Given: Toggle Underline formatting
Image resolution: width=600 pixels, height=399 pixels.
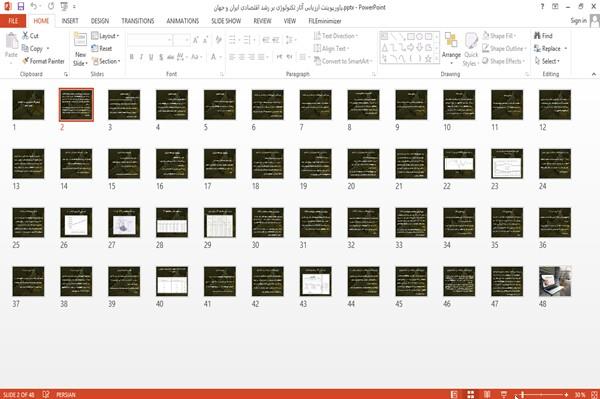Looking at the screenshot, I should tap(151, 57).
